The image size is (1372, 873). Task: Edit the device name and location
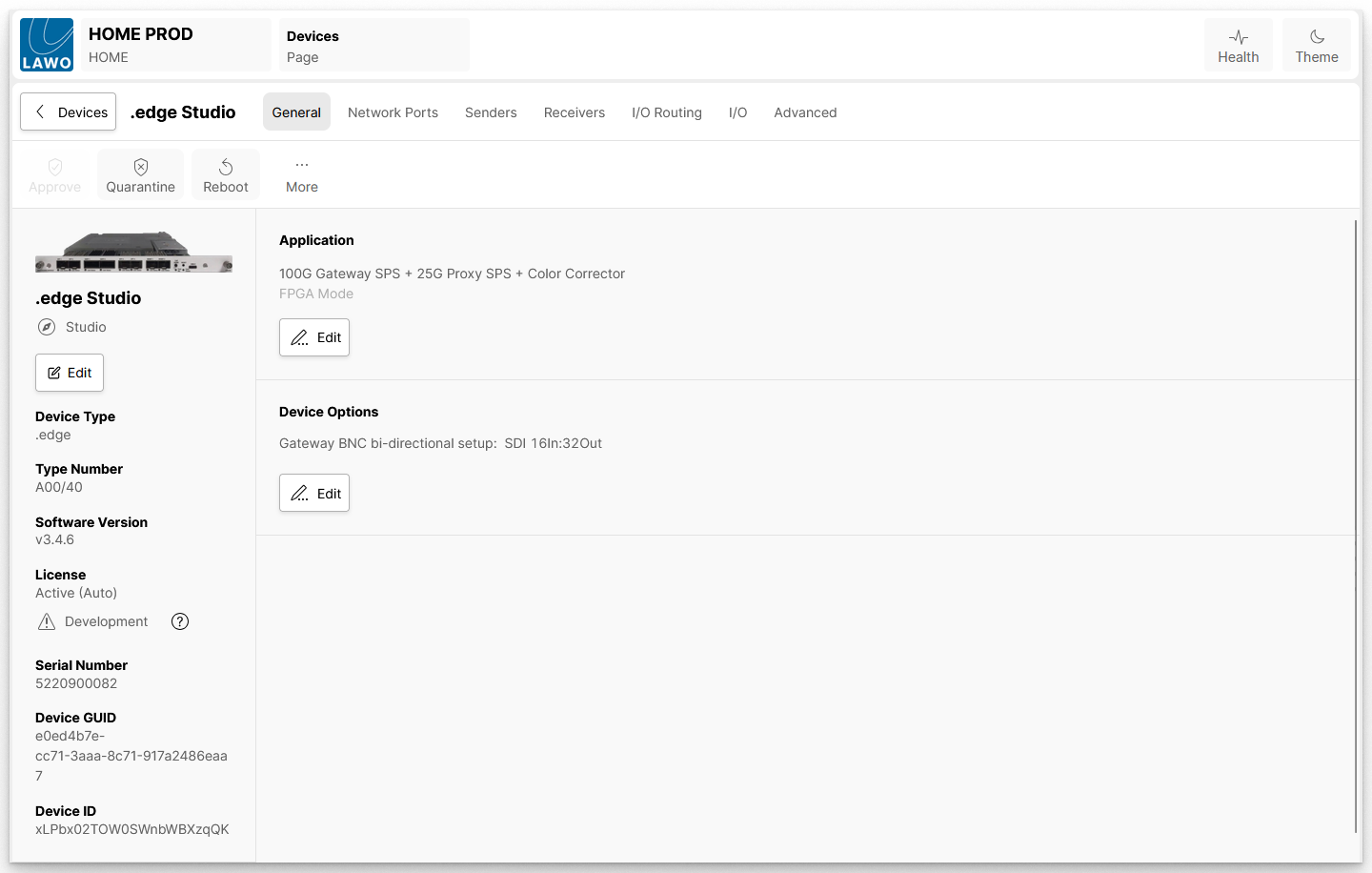(70, 373)
